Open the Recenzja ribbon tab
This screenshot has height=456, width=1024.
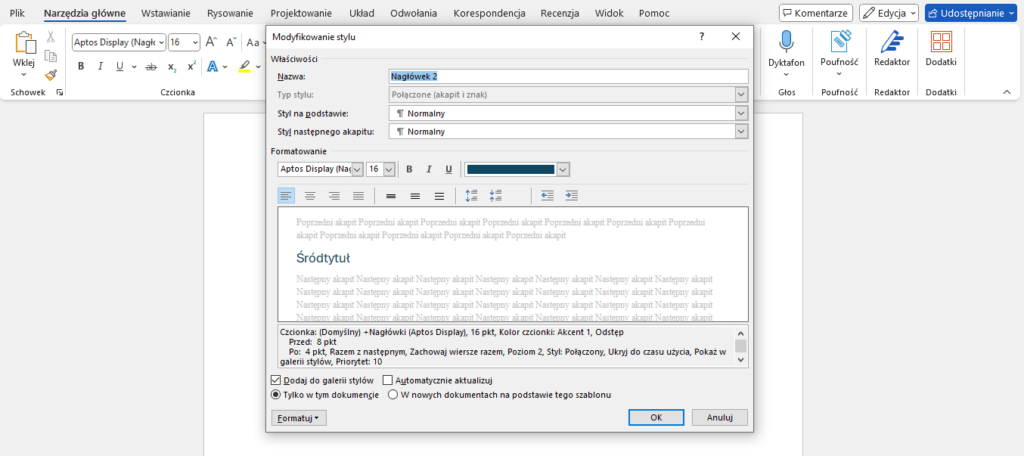click(x=560, y=13)
